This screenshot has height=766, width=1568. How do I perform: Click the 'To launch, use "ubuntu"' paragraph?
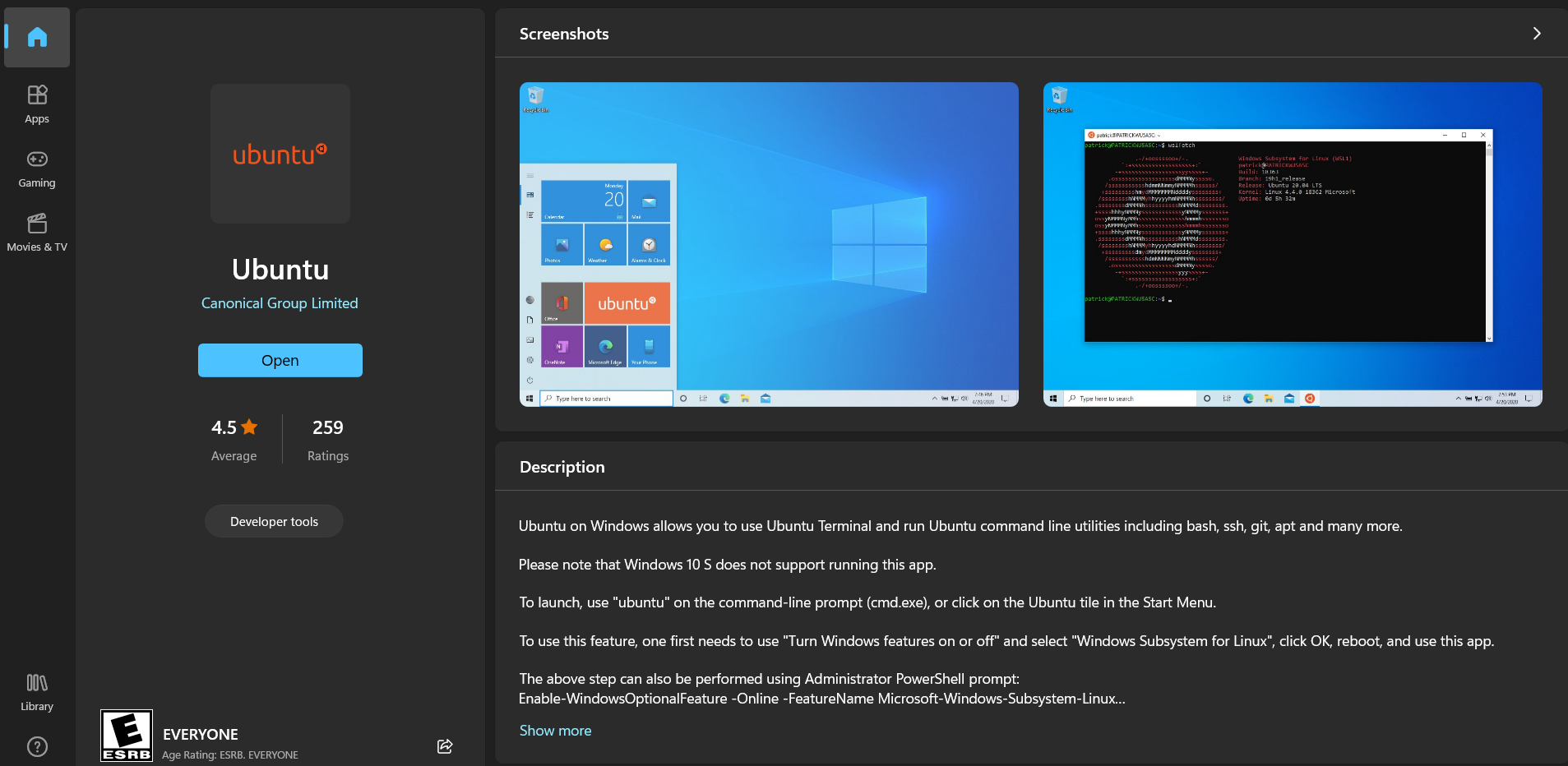click(867, 602)
